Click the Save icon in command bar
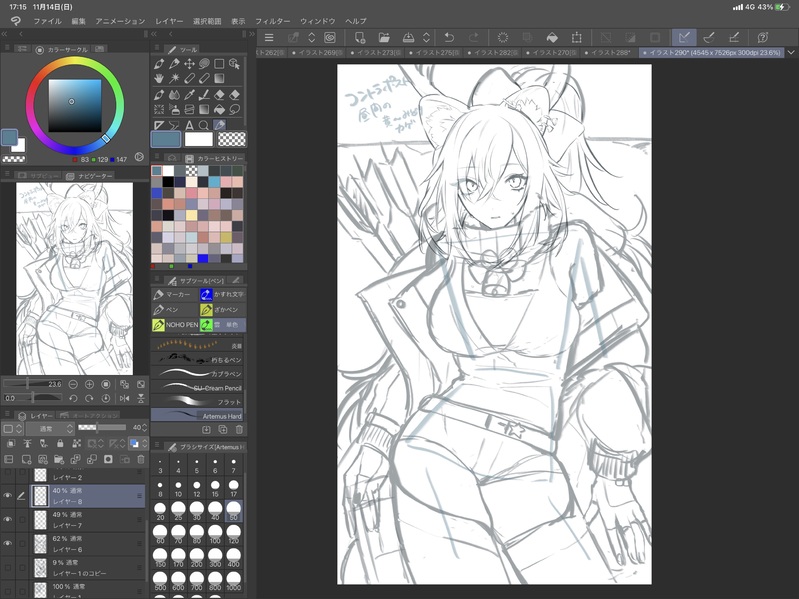 [409, 37]
